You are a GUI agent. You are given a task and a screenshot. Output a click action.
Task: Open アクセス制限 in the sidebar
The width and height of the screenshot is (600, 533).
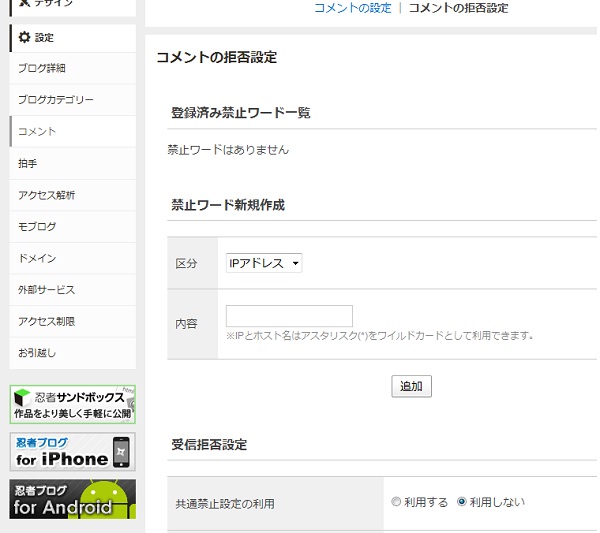coord(73,321)
